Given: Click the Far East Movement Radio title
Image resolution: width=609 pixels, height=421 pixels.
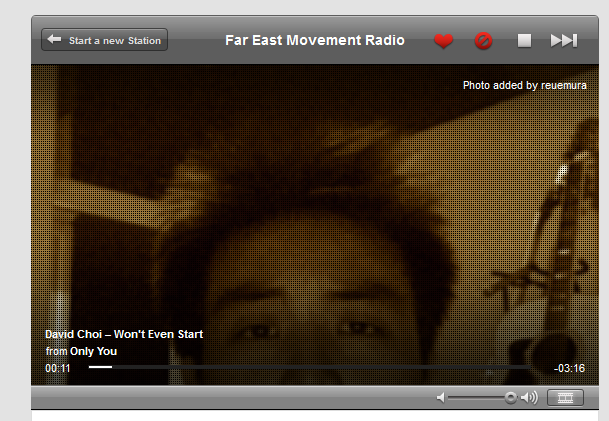Looking at the screenshot, I should pyautogui.click(x=315, y=40).
